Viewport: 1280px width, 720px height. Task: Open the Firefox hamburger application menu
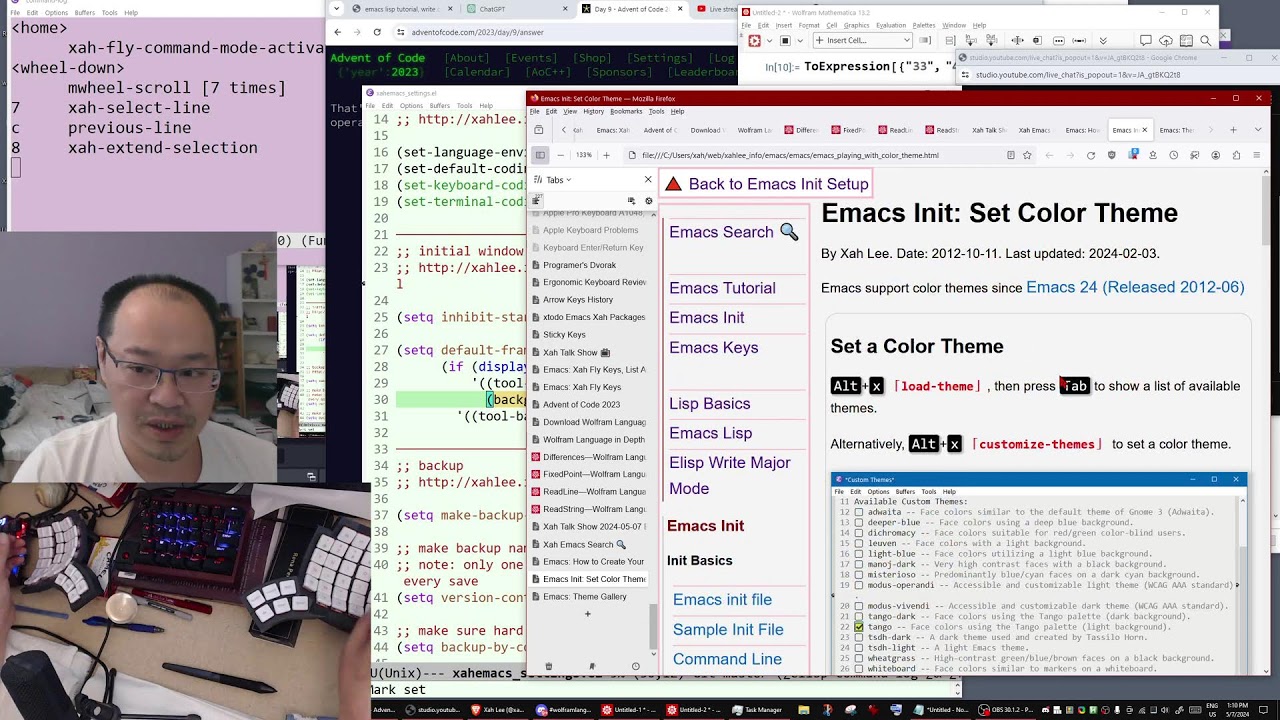(1257, 155)
